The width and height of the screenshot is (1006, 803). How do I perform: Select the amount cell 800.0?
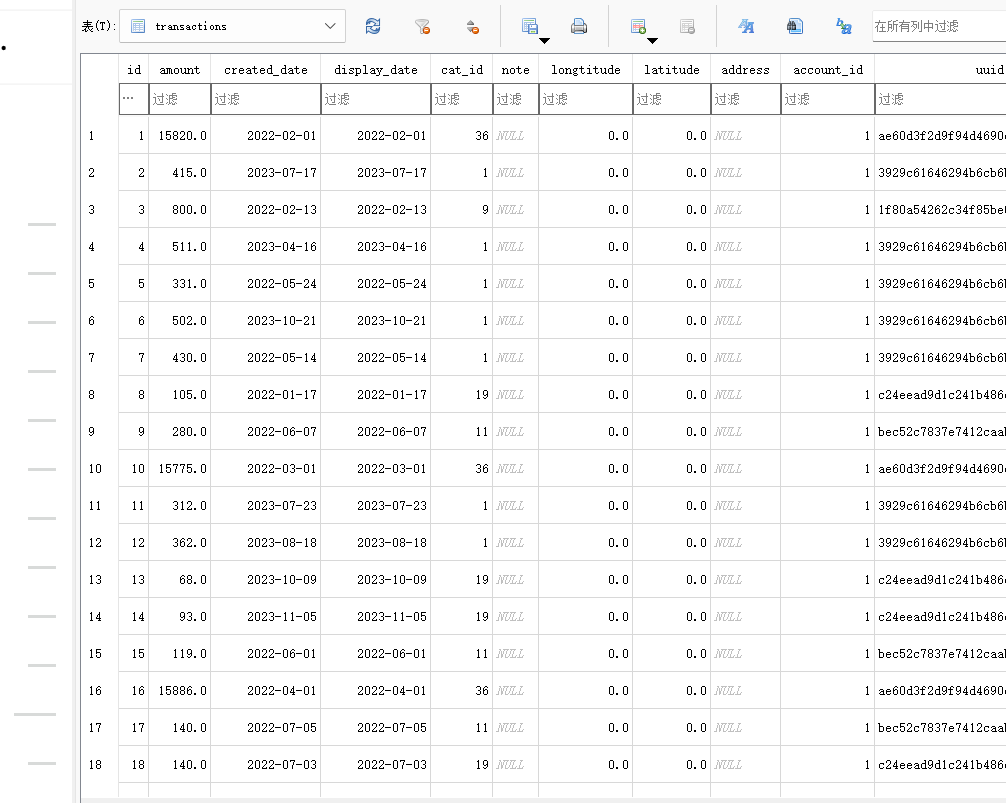coord(180,210)
